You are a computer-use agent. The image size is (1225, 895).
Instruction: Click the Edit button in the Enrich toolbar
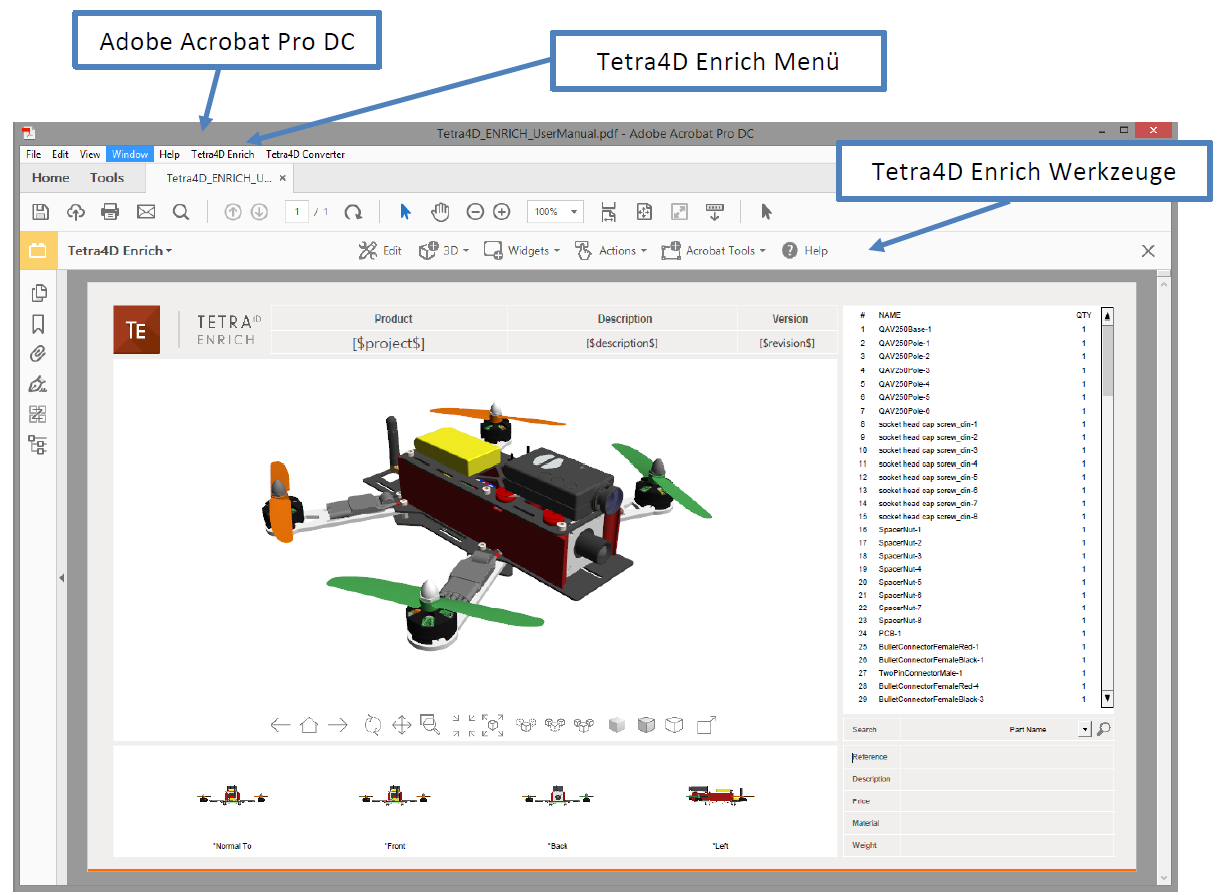point(381,250)
